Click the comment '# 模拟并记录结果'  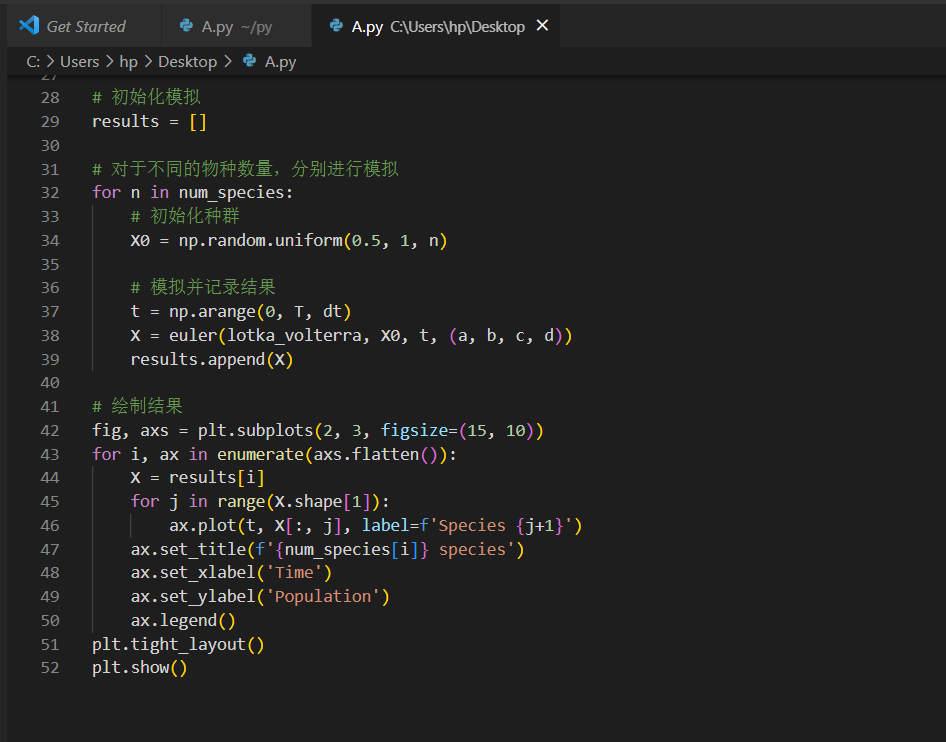(203, 287)
